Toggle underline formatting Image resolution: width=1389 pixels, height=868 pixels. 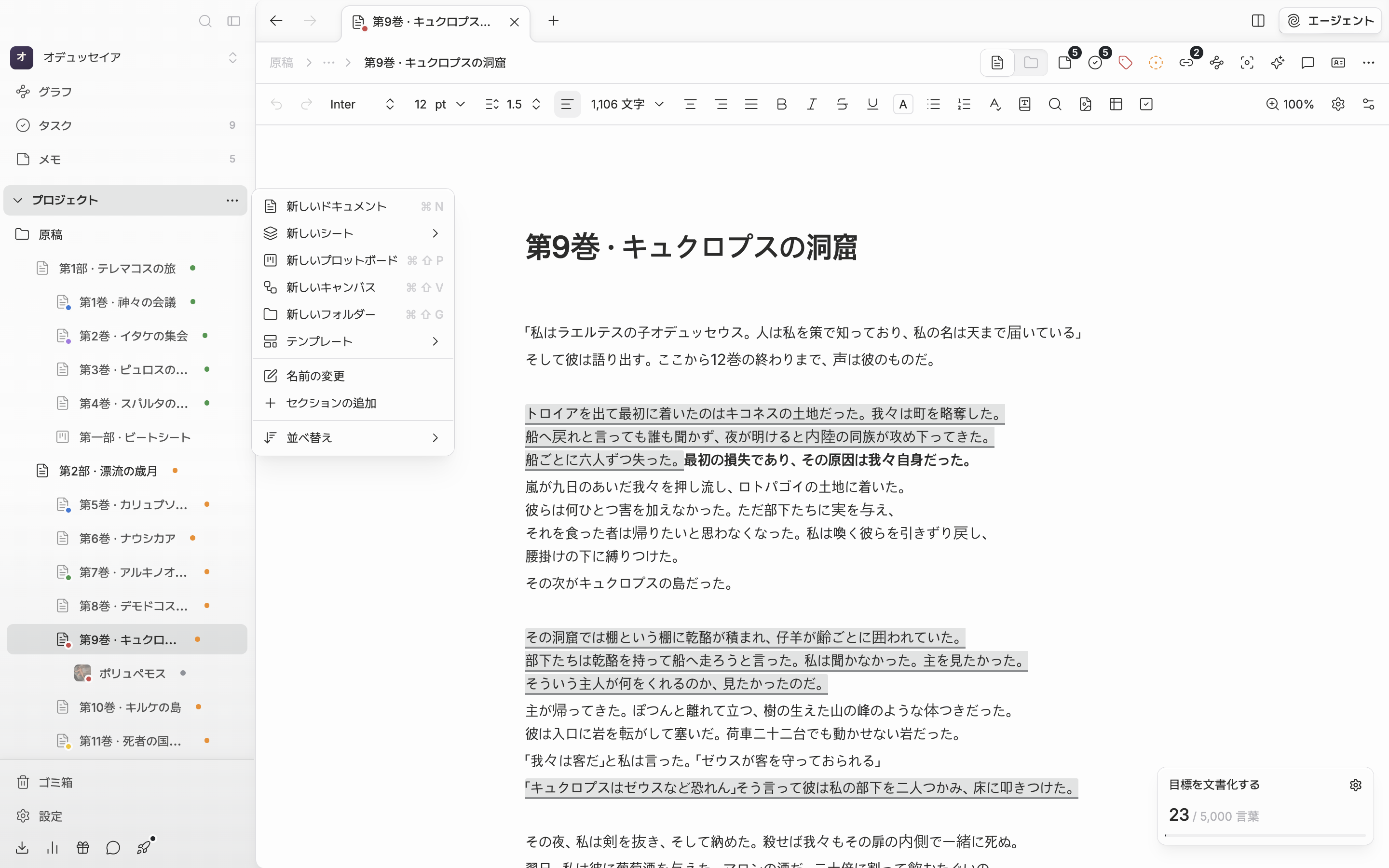872,104
